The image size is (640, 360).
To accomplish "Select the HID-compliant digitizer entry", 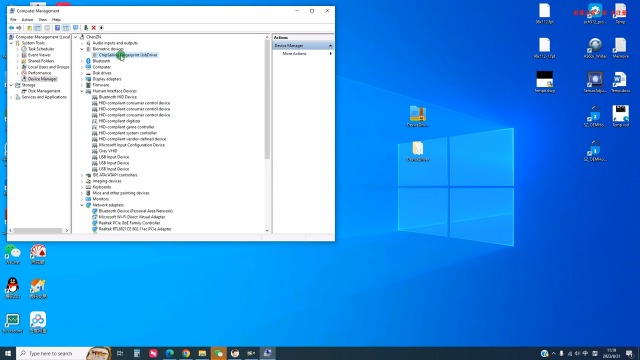I will coord(119,121).
